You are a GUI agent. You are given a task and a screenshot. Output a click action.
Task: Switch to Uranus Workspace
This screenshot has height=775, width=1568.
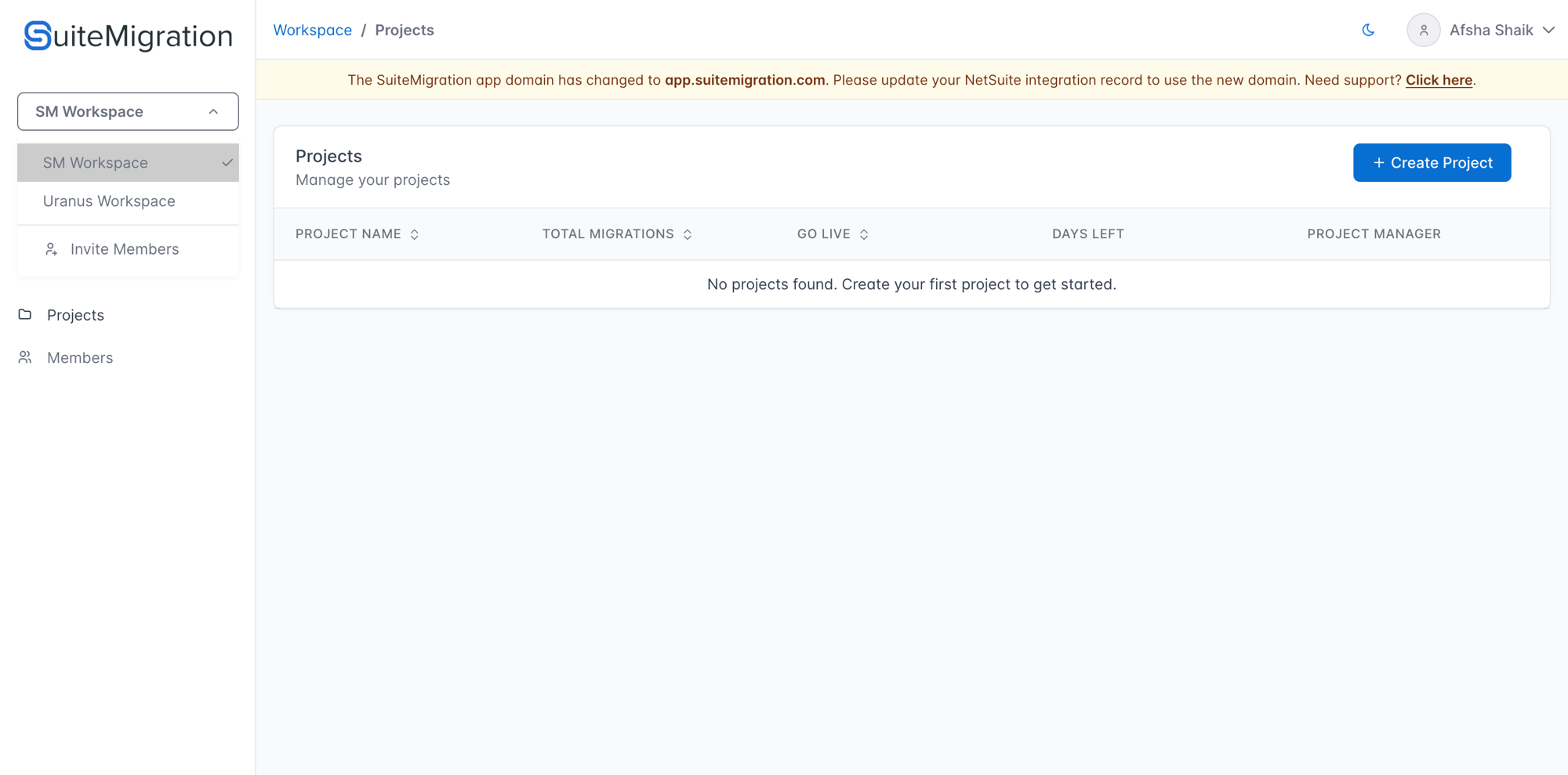tap(128, 201)
